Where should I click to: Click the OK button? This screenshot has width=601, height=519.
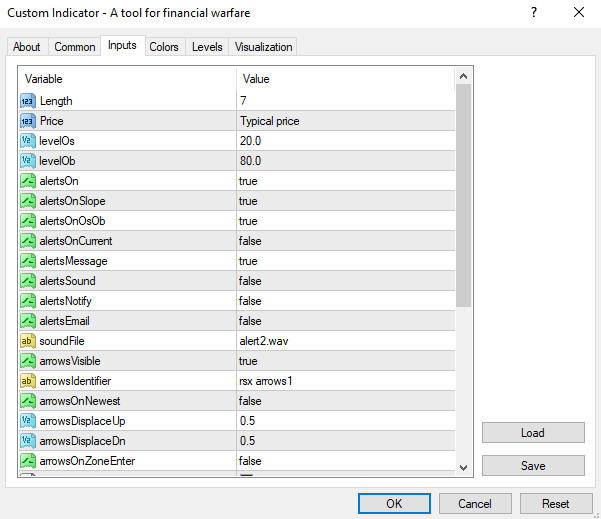[x=394, y=503]
